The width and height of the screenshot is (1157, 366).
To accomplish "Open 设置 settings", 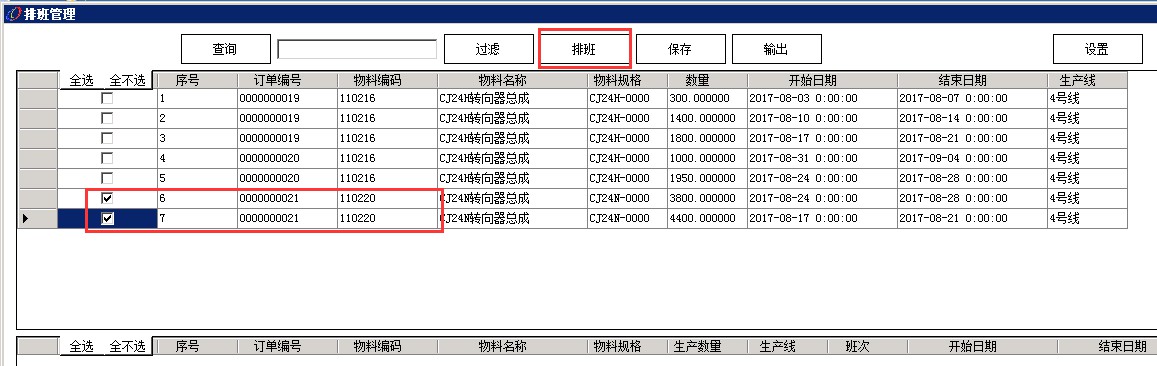I will click(1096, 49).
